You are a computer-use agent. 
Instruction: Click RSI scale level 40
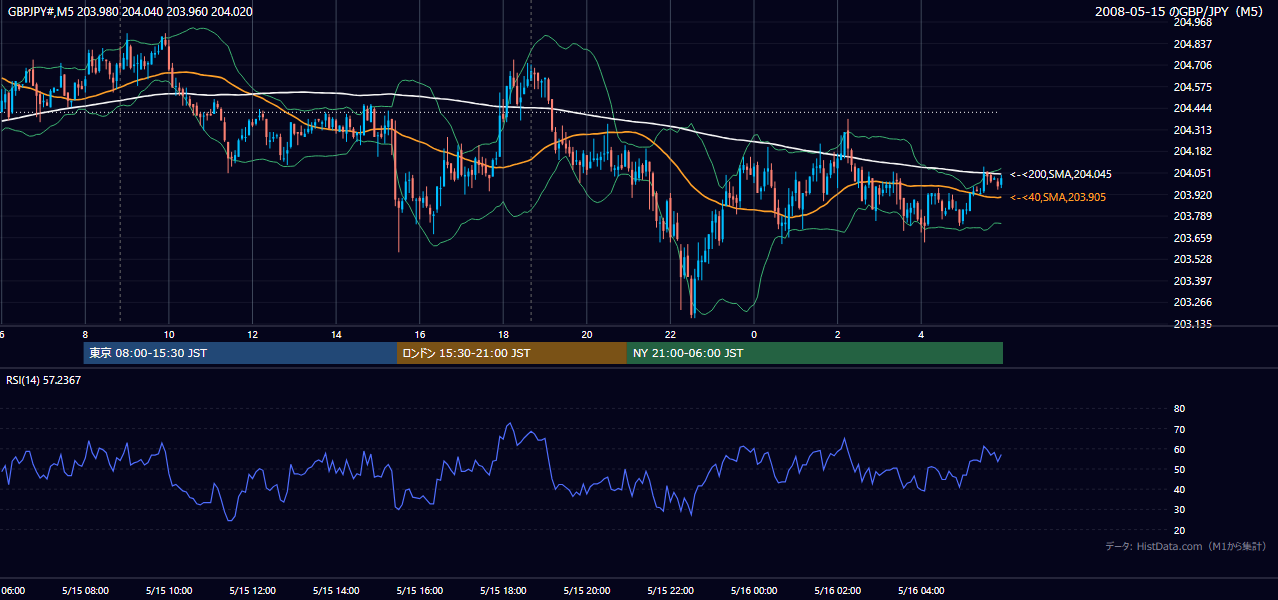click(x=1179, y=489)
